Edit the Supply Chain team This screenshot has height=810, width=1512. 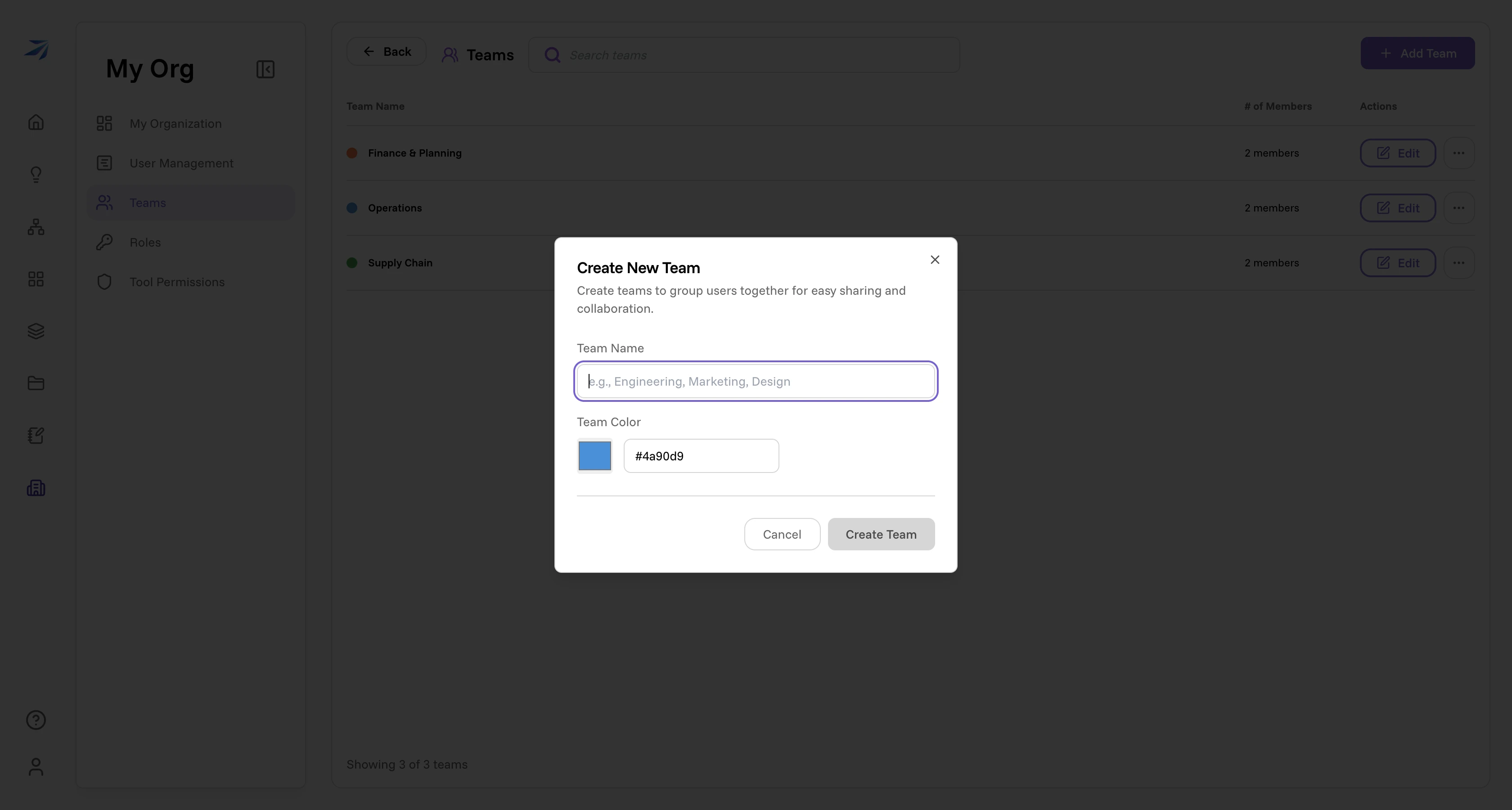coord(1398,263)
